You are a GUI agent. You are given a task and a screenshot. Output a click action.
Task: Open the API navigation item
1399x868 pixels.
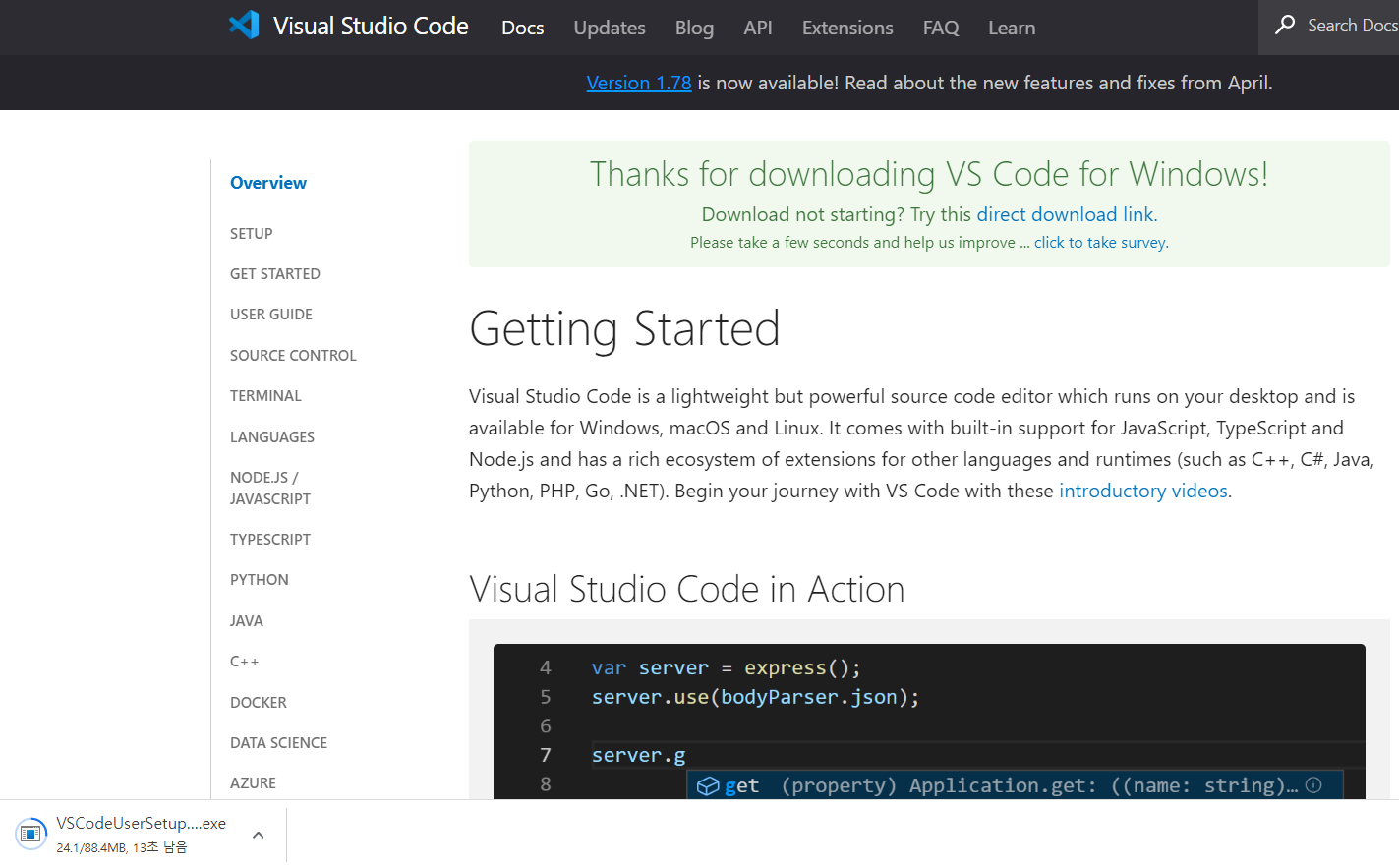click(757, 28)
